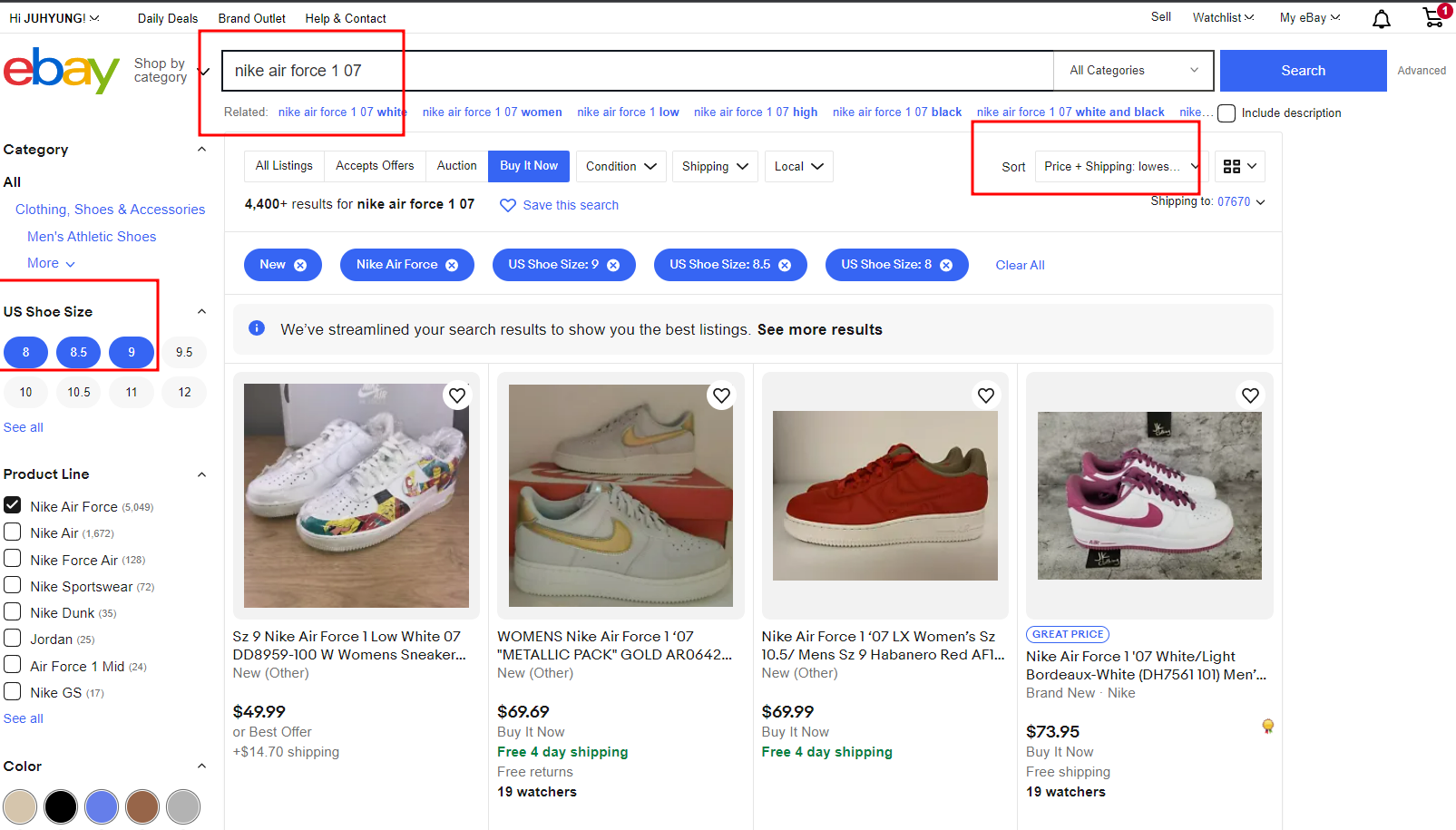Open the shopping cart icon
The height and width of the screenshot is (830, 1456).
click(1435, 17)
